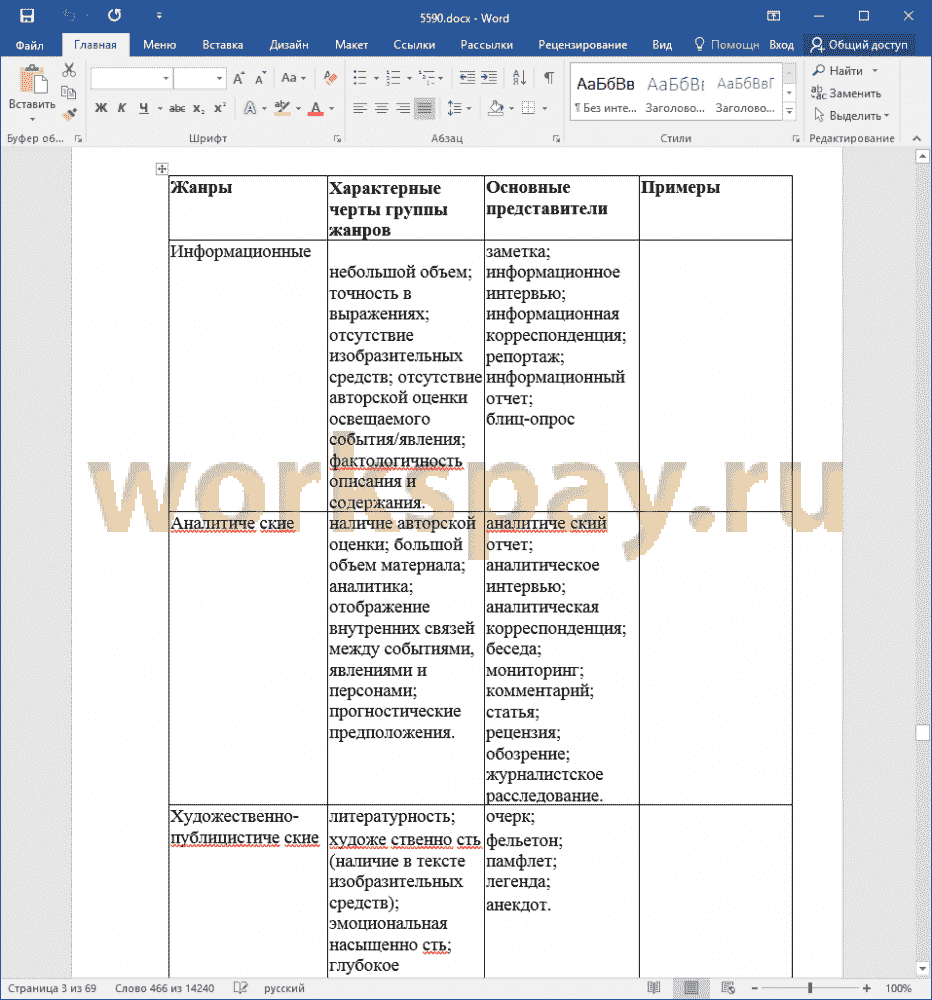The height and width of the screenshot is (1000, 932).
Task: Switch to Read Mode view
Action: click(654, 988)
